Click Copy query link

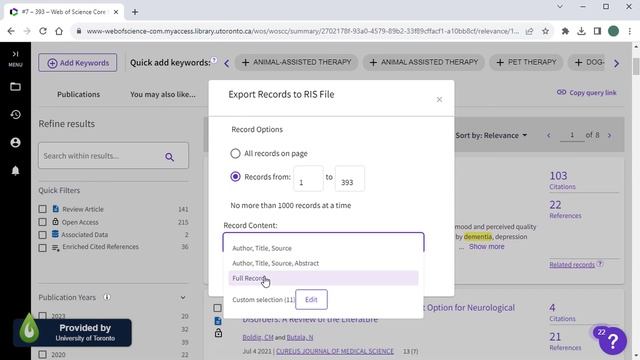tap(587, 93)
